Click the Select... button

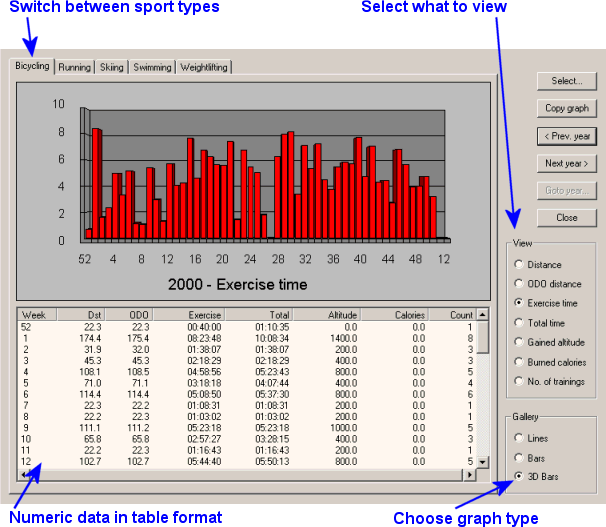(567, 81)
